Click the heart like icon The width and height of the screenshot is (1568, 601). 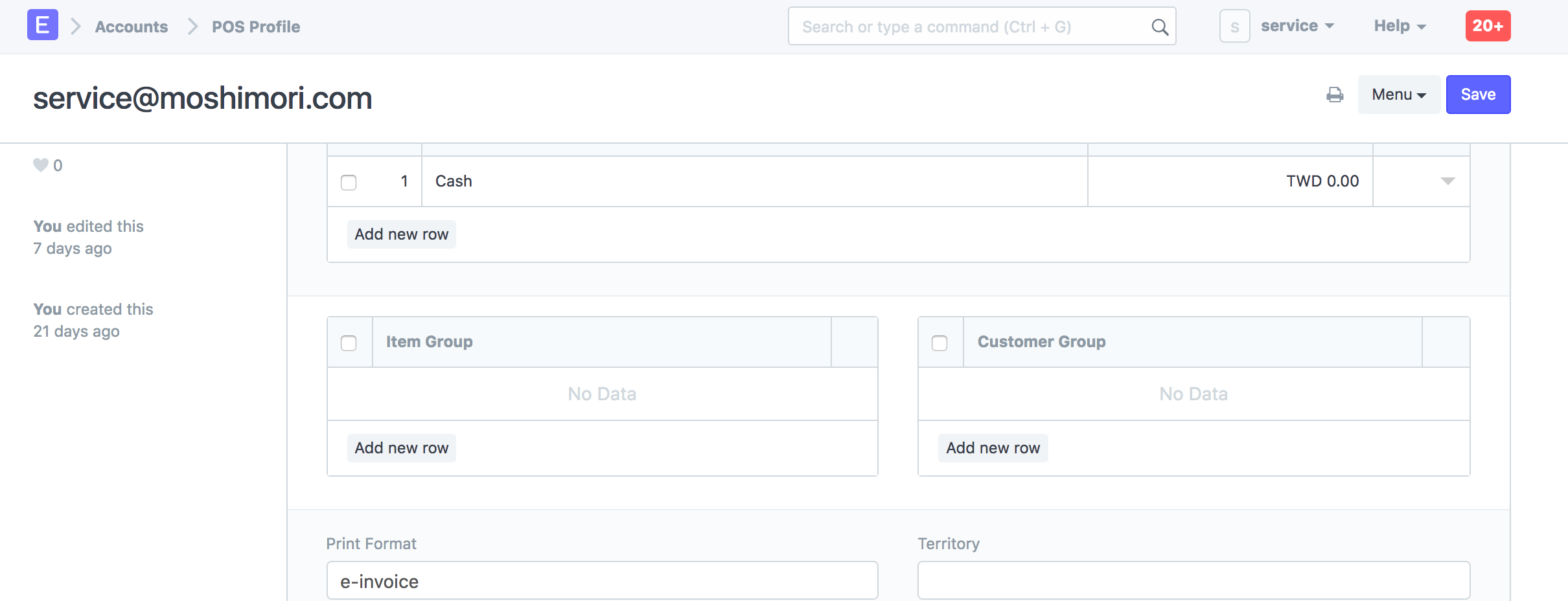pos(41,165)
